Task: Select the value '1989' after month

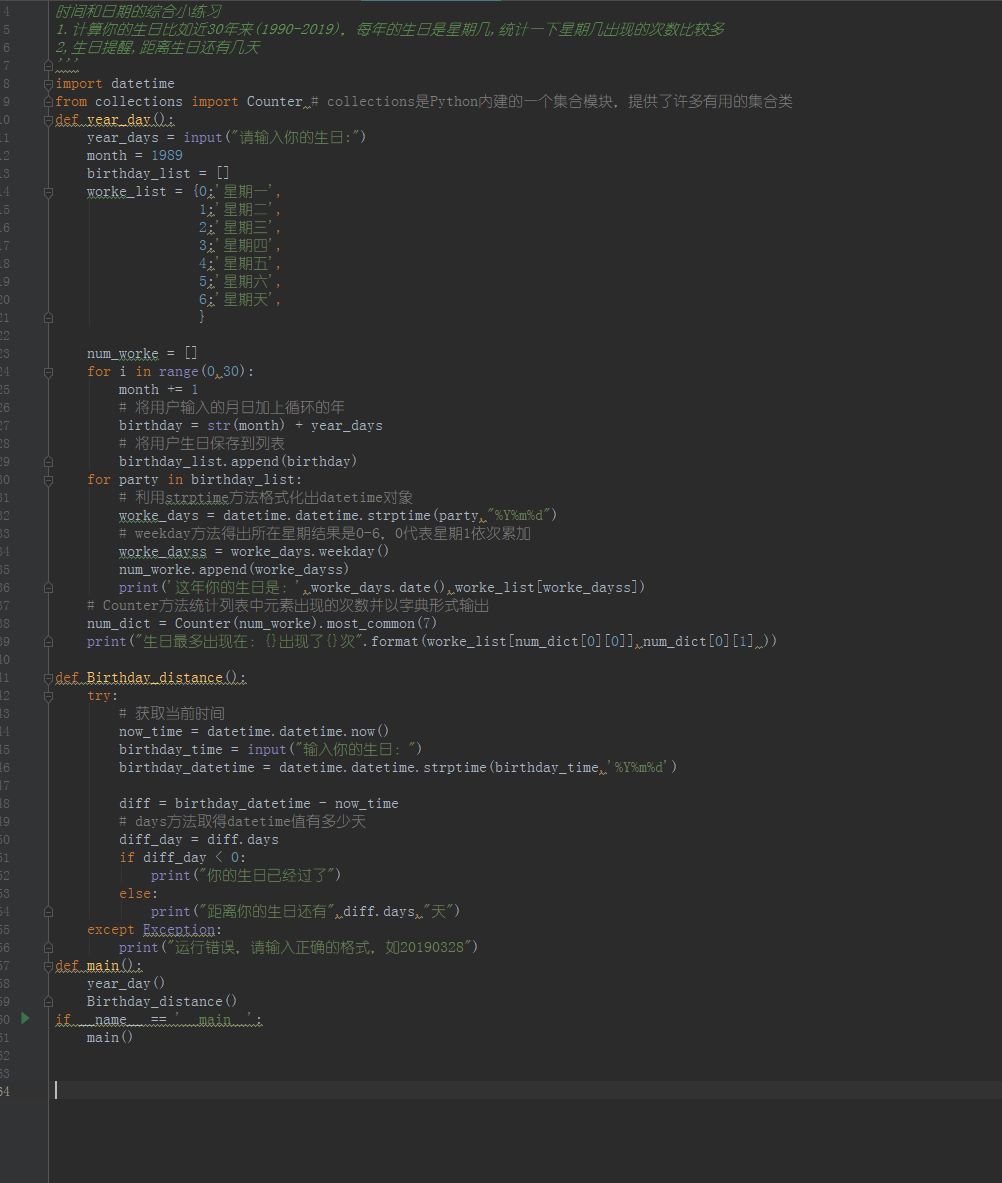Action: pos(167,155)
